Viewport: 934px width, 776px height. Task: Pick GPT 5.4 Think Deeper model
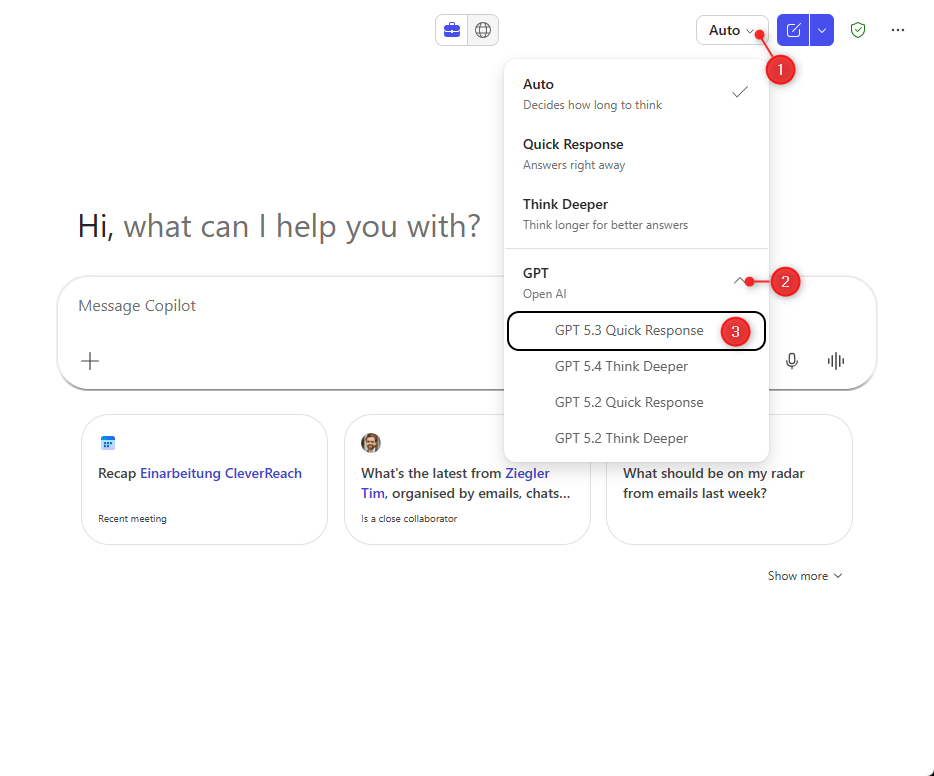[x=621, y=367]
